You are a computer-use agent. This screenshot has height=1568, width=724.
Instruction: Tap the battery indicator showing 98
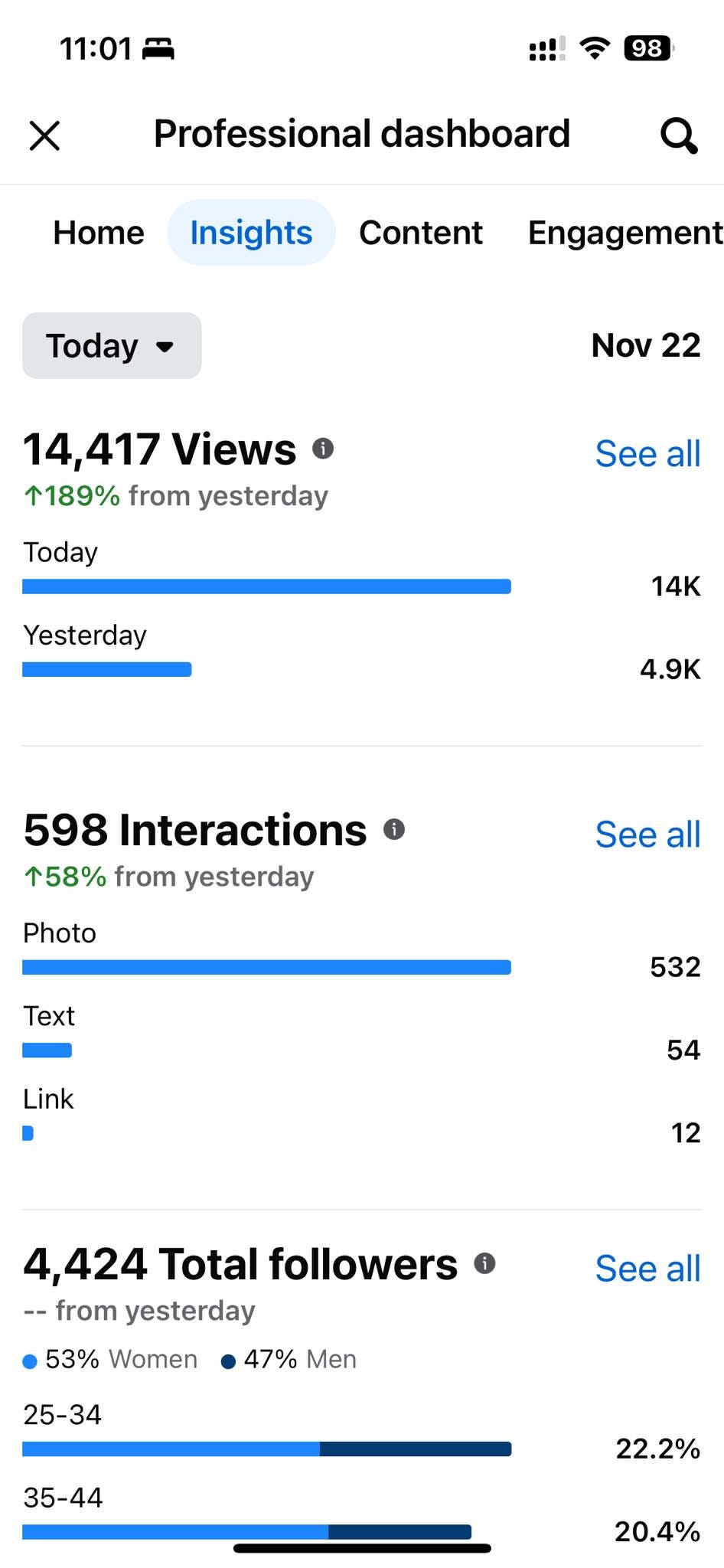(647, 49)
